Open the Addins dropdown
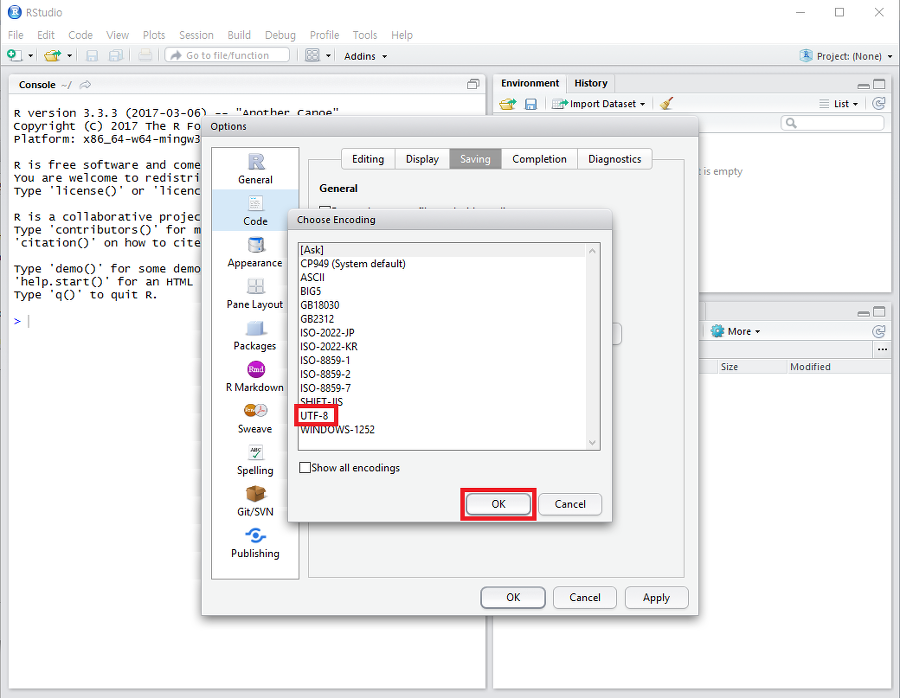 pyautogui.click(x=366, y=56)
